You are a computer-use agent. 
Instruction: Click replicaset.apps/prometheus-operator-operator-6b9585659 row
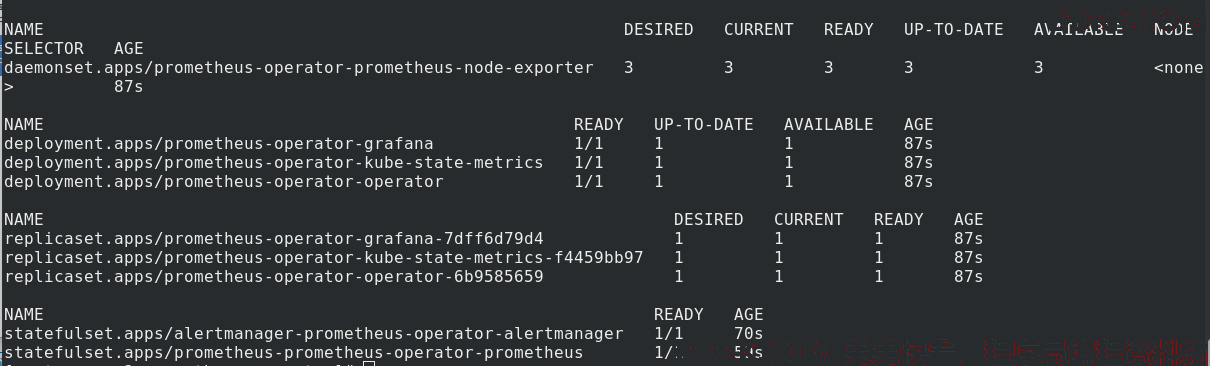(493, 277)
